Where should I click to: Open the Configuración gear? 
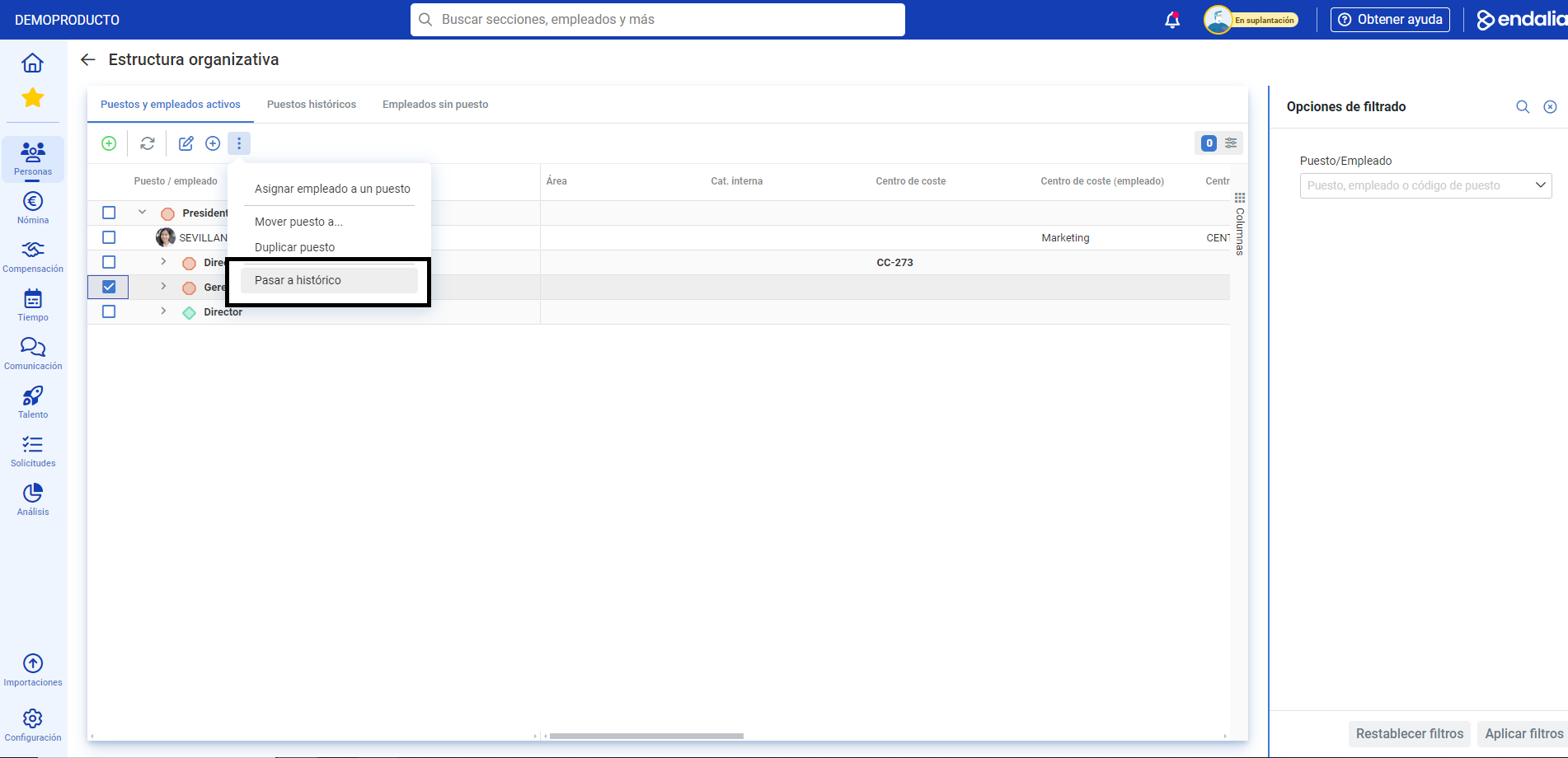33,725
